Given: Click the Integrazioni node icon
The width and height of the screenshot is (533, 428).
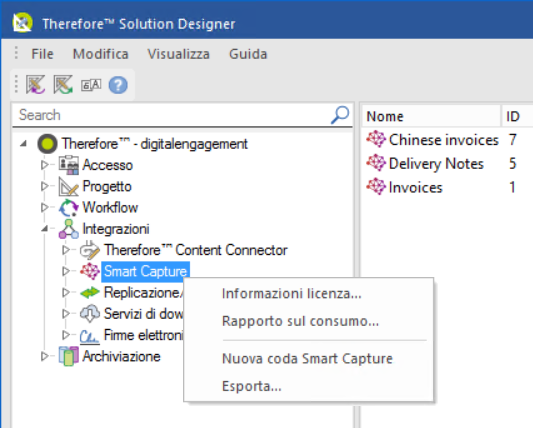Looking at the screenshot, I should point(69,229).
